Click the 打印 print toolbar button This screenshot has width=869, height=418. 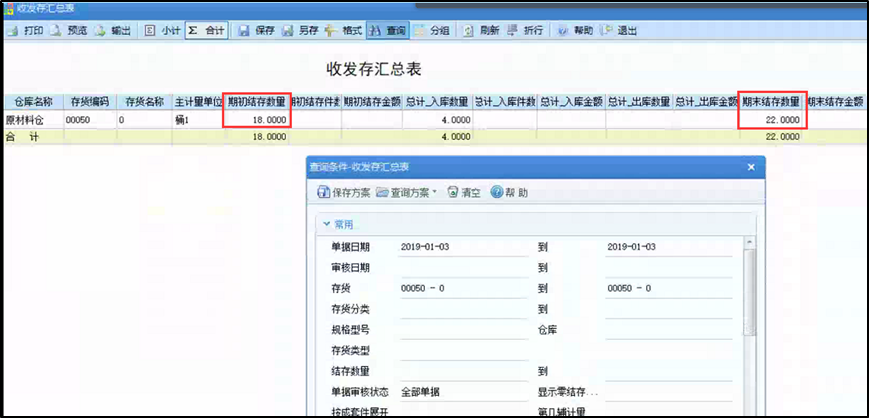(25, 31)
